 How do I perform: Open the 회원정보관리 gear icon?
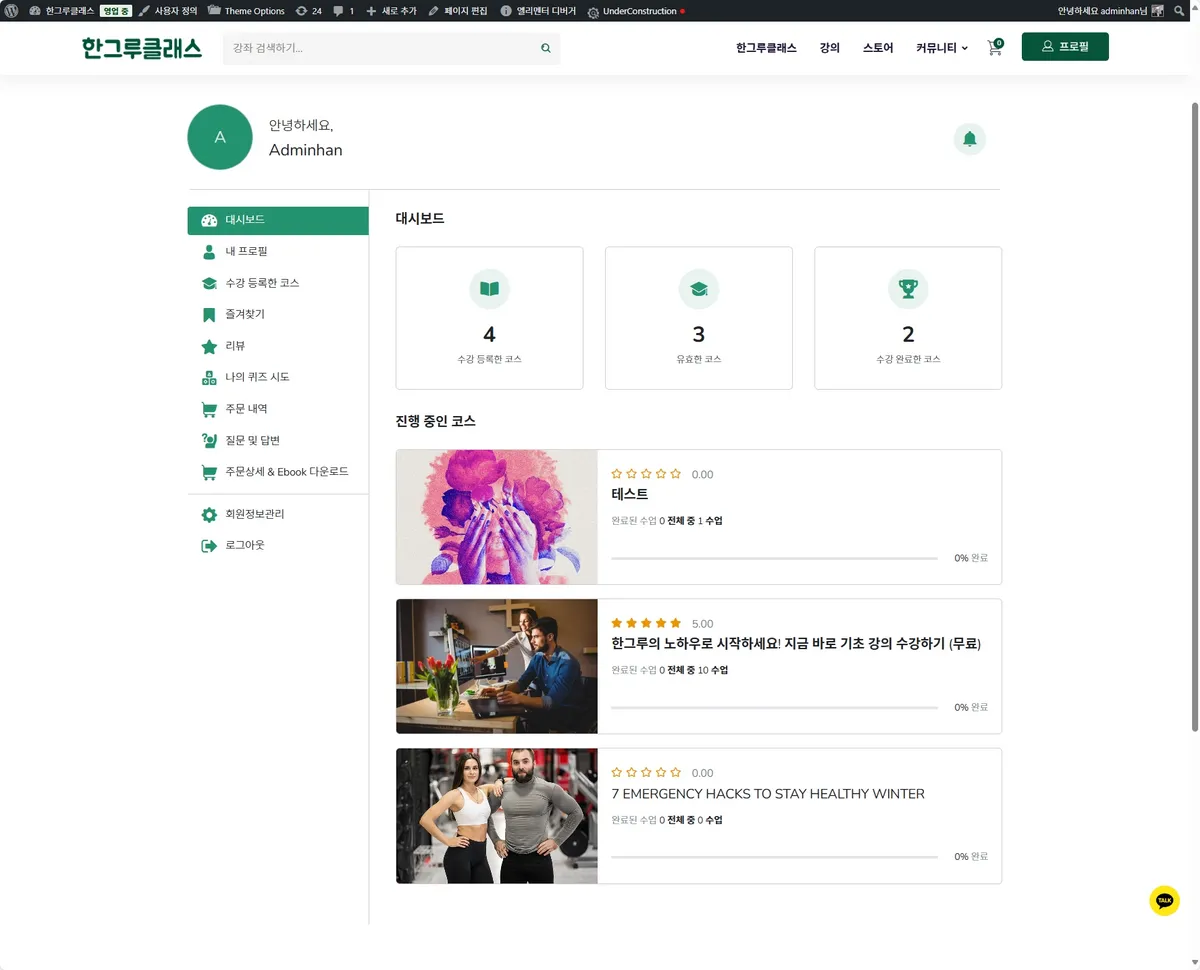click(x=208, y=514)
